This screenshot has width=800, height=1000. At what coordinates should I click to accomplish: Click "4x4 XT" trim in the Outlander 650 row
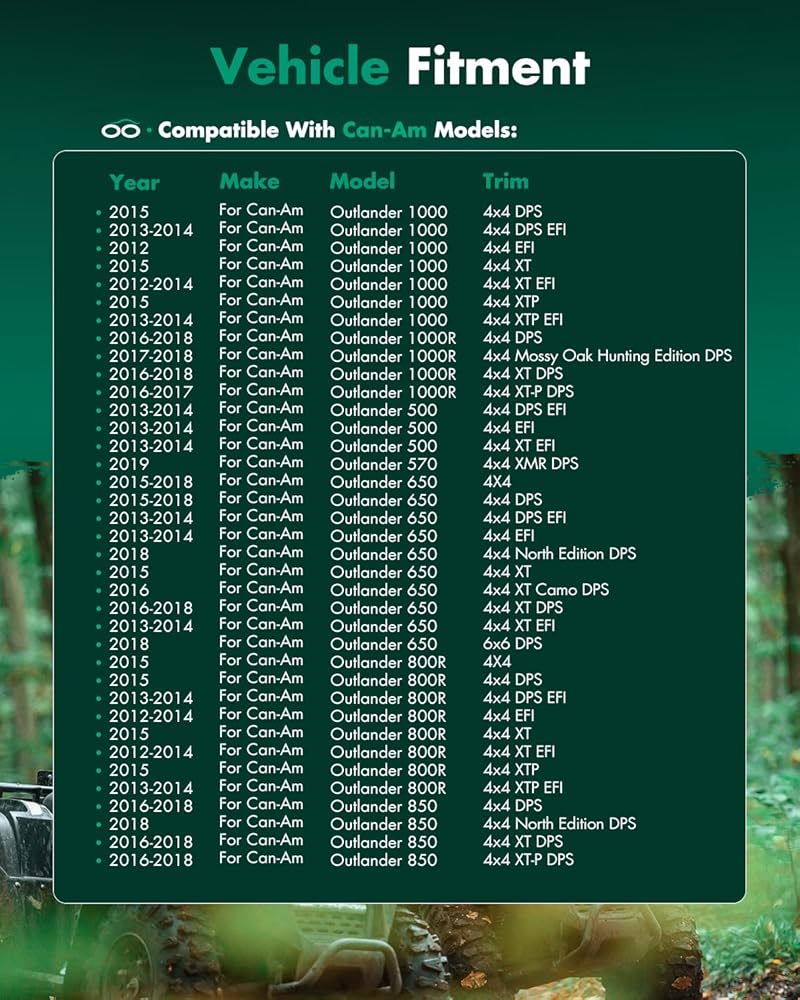click(507, 571)
